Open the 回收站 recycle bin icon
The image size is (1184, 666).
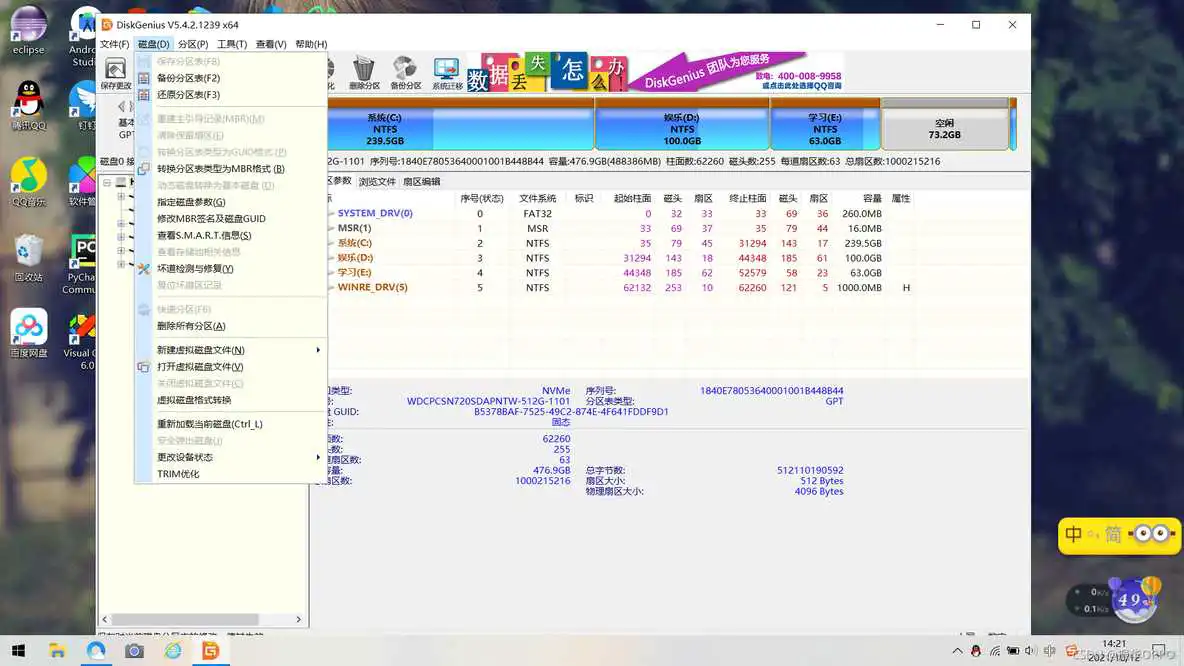click(28, 257)
